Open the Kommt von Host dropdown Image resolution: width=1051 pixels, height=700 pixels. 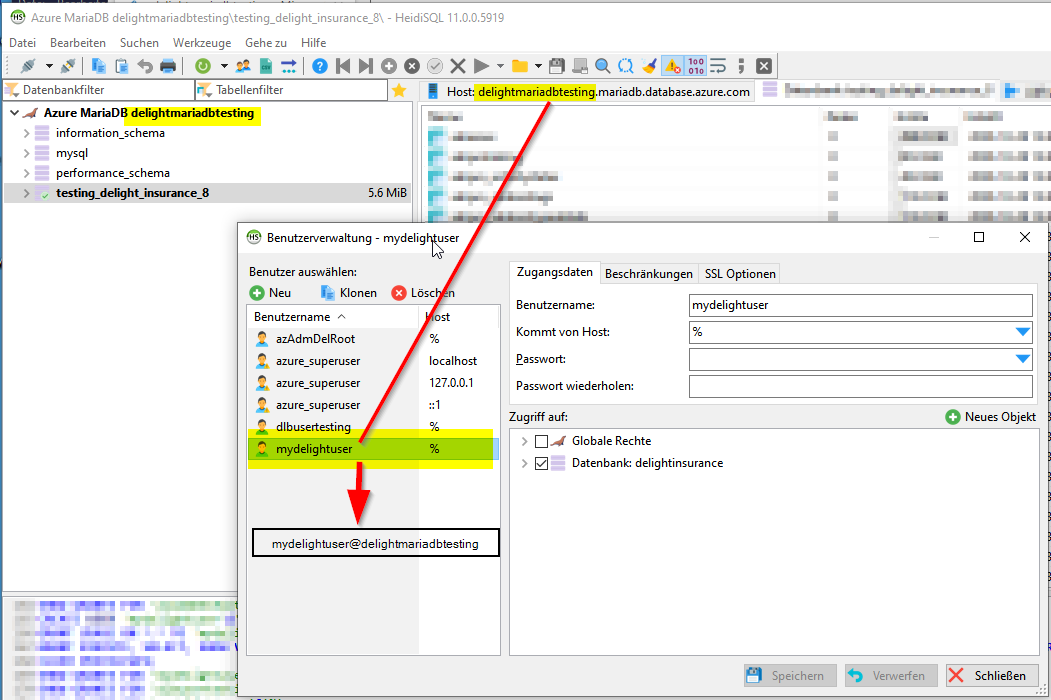tap(1022, 331)
